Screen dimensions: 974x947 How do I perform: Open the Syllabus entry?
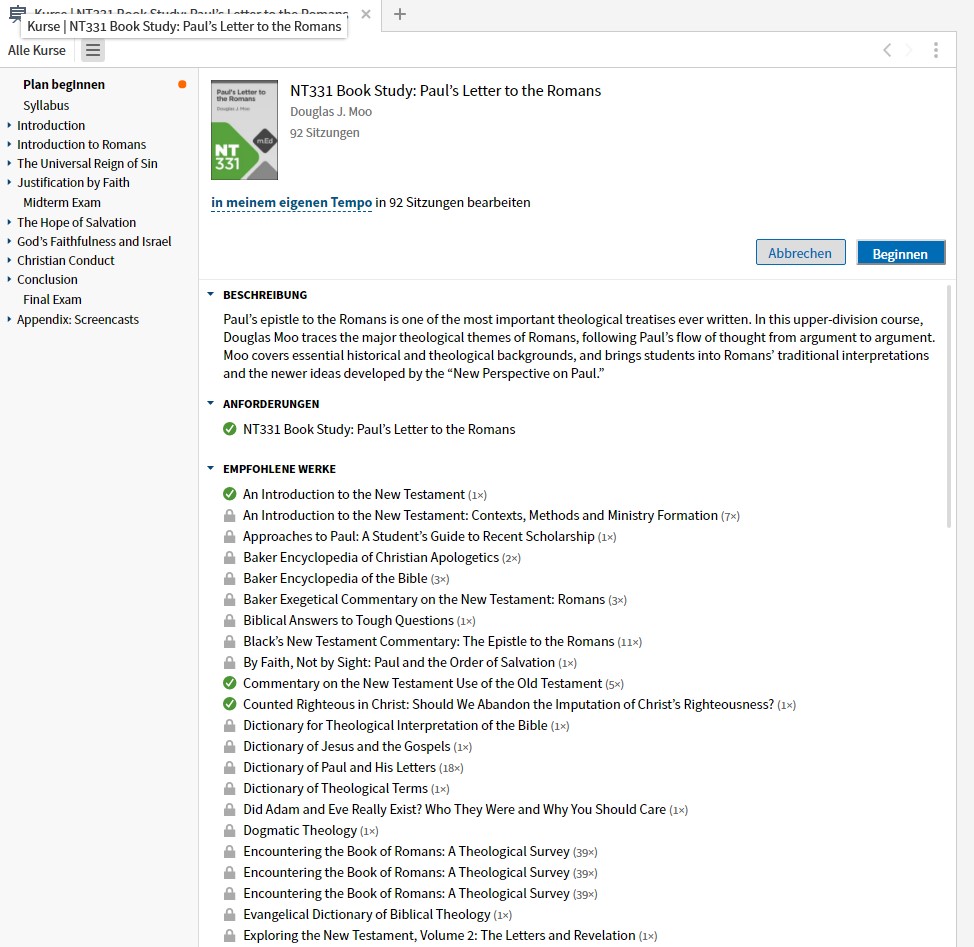[x=46, y=106]
